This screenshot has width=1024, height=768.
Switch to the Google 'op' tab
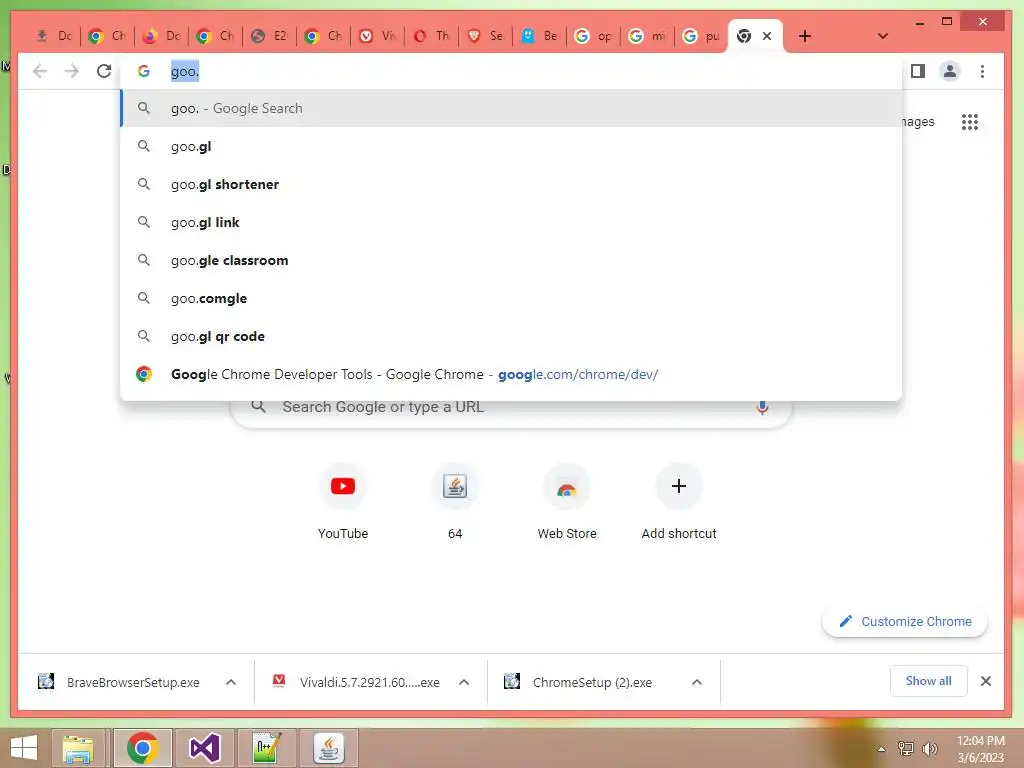[593, 36]
